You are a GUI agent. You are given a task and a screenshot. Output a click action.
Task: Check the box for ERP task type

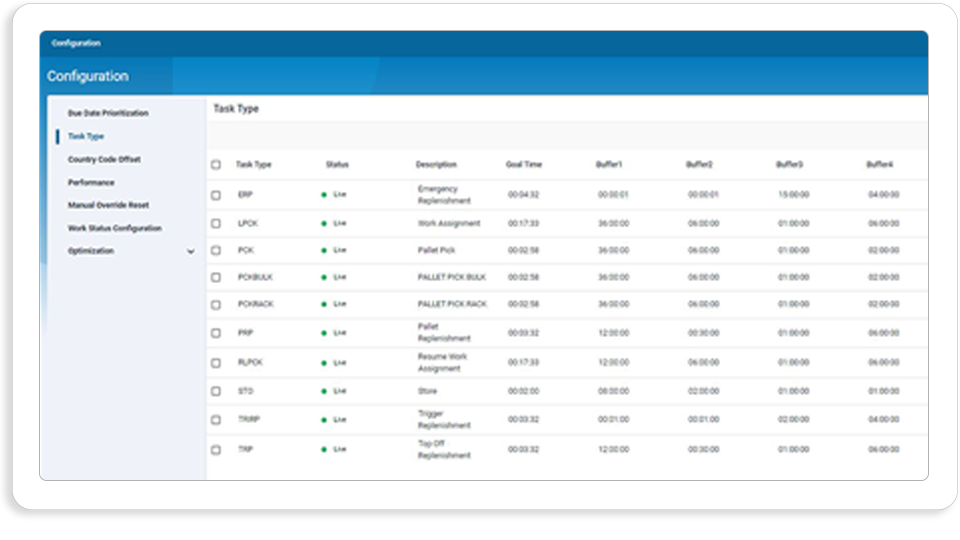point(216,195)
